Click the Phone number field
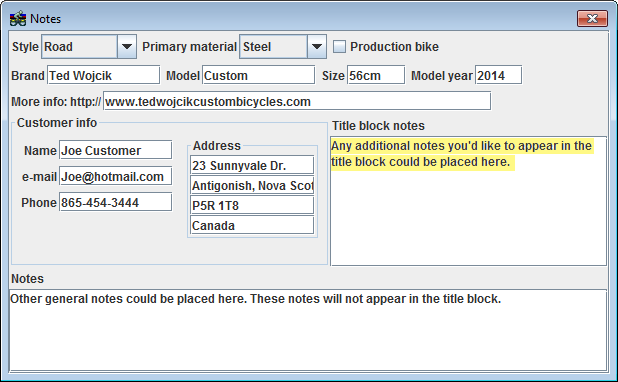 pyautogui.click(x=115, y=202)
